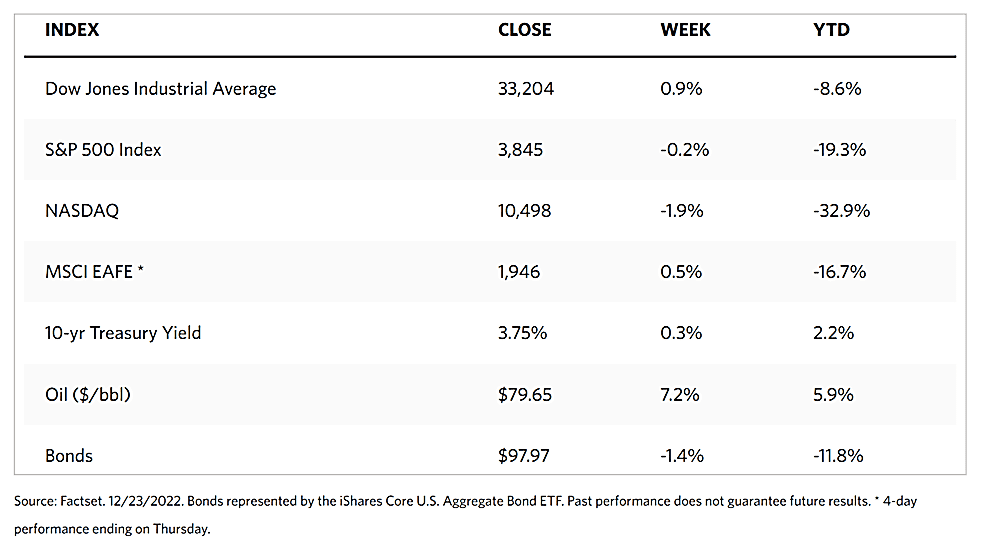Click the Oil weekly change 7.2%
Viewport: 982px width, 555px height.
[681, 394]
